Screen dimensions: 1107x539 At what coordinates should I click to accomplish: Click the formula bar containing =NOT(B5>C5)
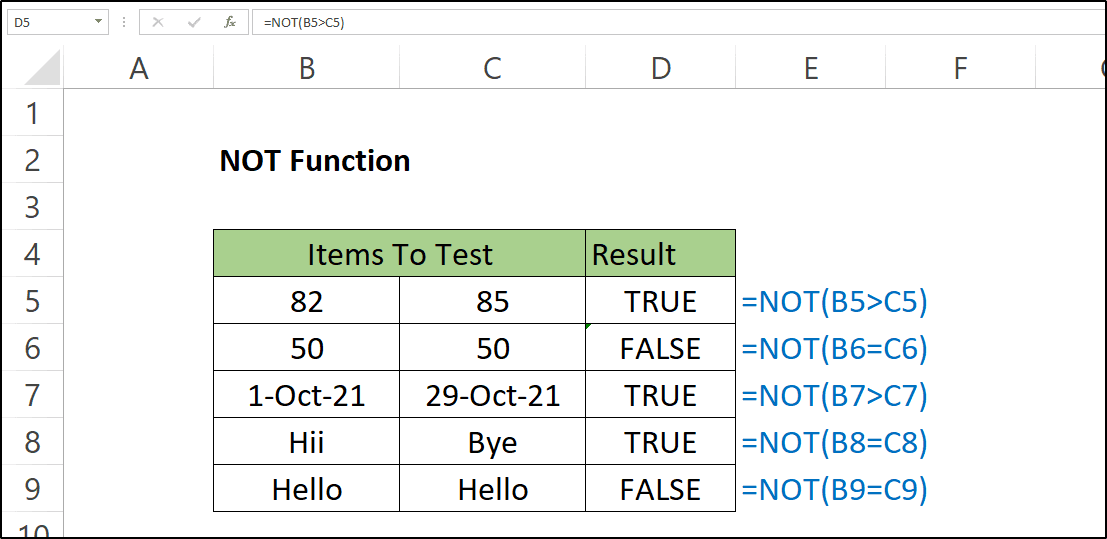(678, 23)
